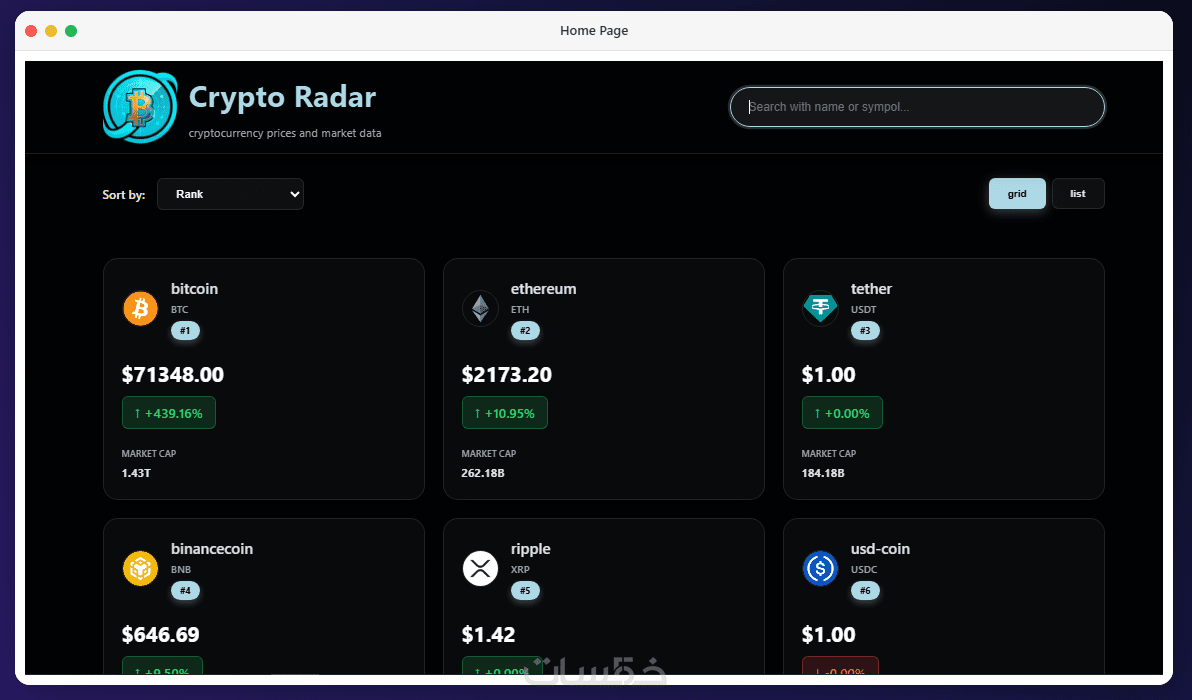Close the window with the red button

[x=31, y=30]
